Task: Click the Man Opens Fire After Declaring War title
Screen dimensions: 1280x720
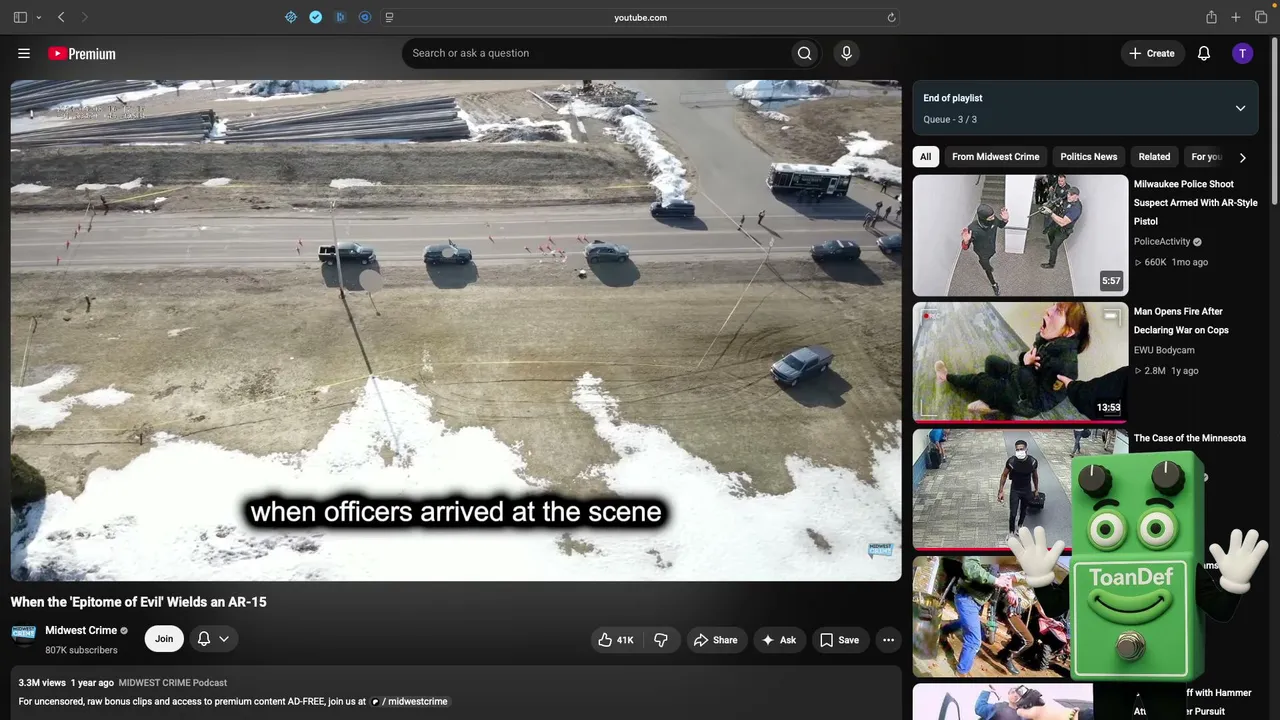Action: 1181,321
